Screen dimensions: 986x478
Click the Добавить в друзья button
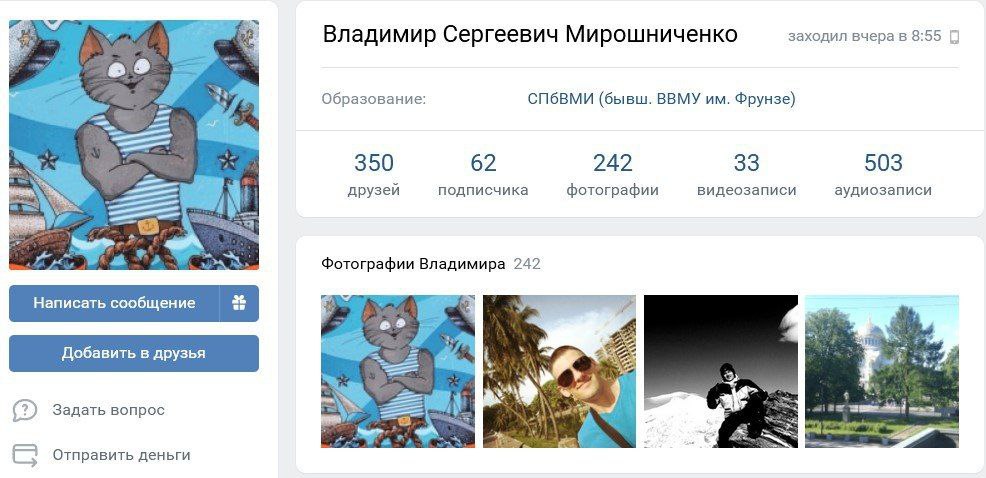pyautogui.click(x=134, y=353)
